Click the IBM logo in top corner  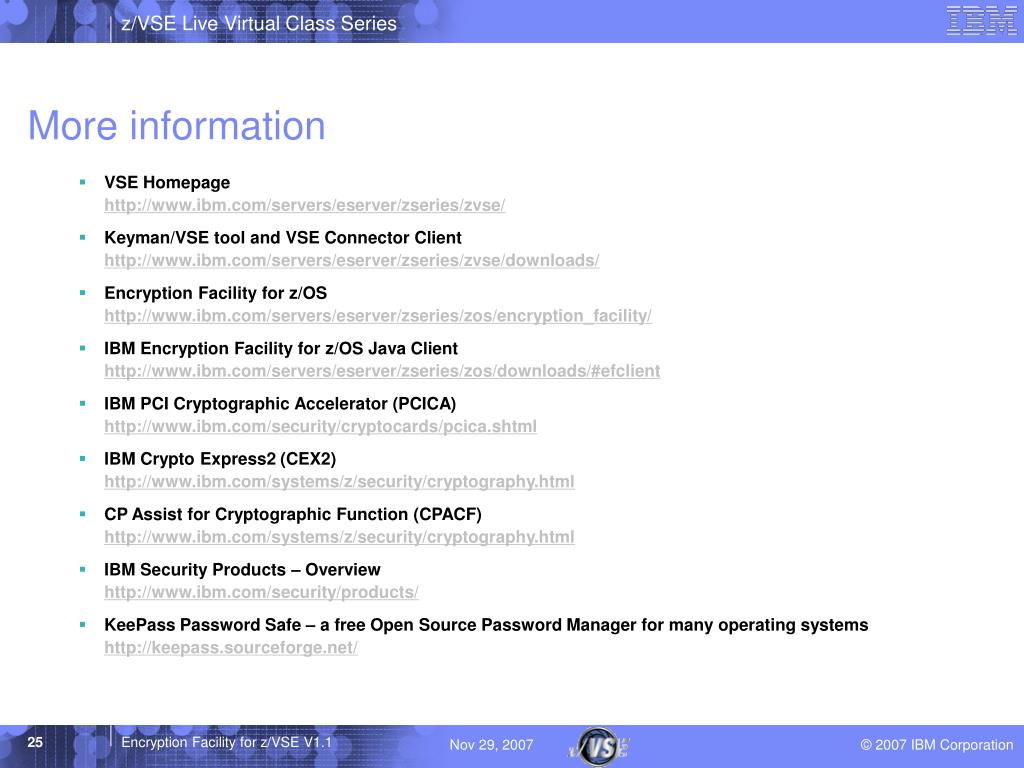[x=981, y=21]
